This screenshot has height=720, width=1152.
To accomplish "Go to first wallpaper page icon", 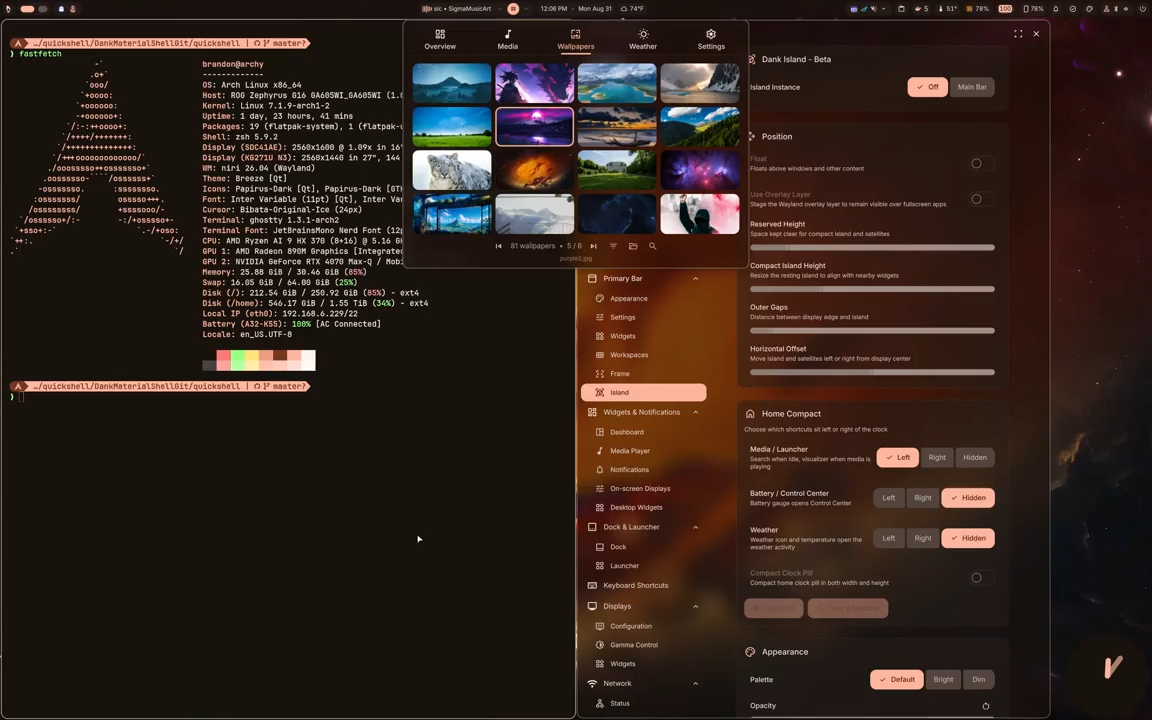I will tap(498, 246).
